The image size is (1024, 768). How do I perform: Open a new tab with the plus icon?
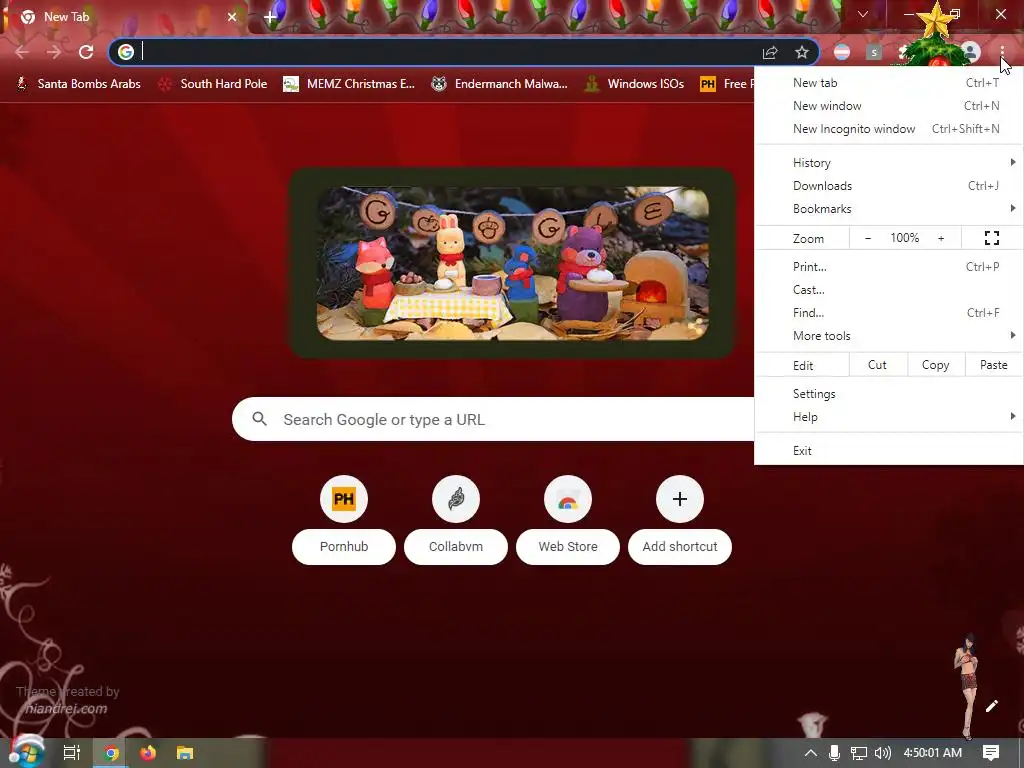pyautogui.click(x=270, y=17)
